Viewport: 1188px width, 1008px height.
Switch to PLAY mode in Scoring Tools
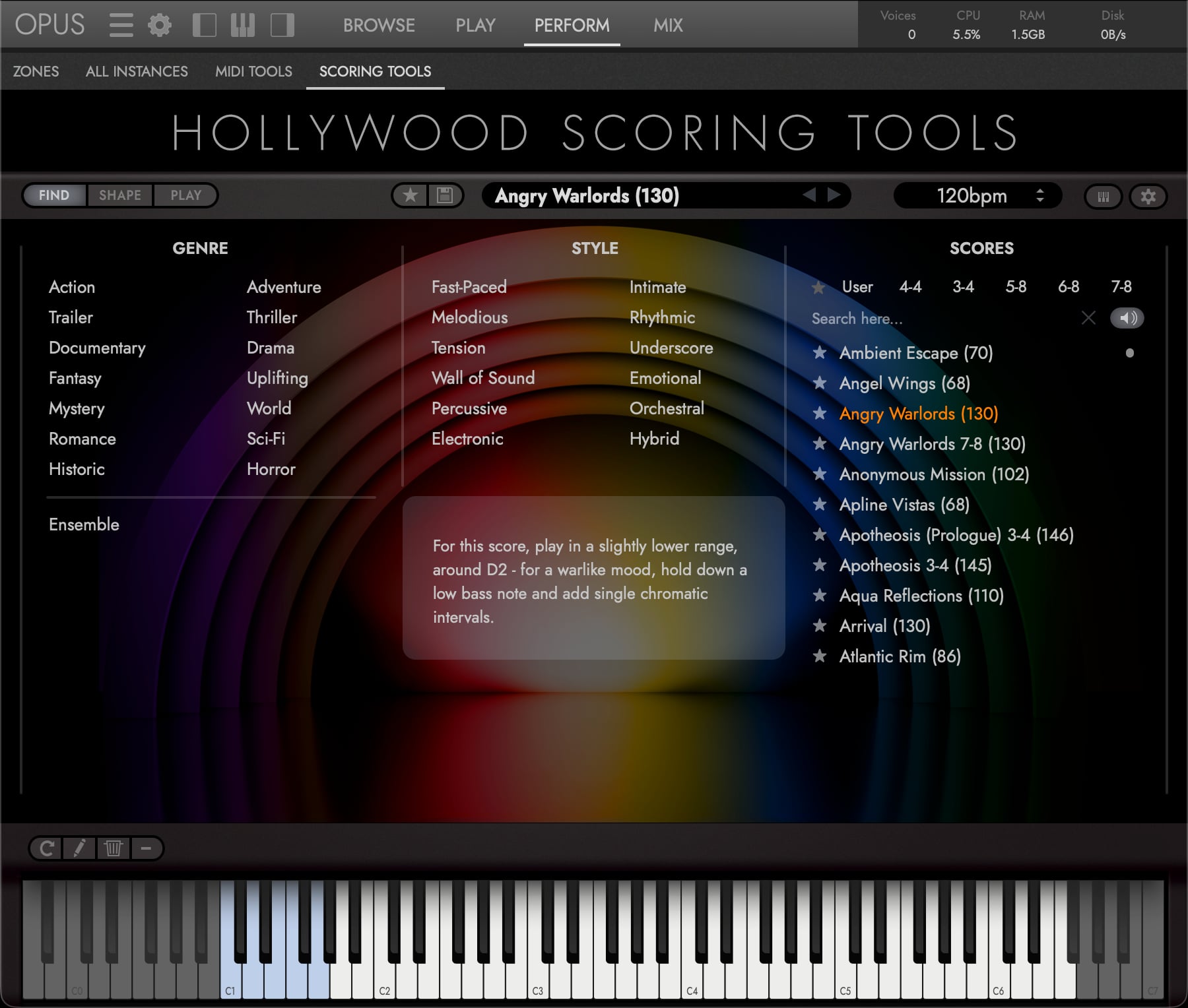pos(185,195)
